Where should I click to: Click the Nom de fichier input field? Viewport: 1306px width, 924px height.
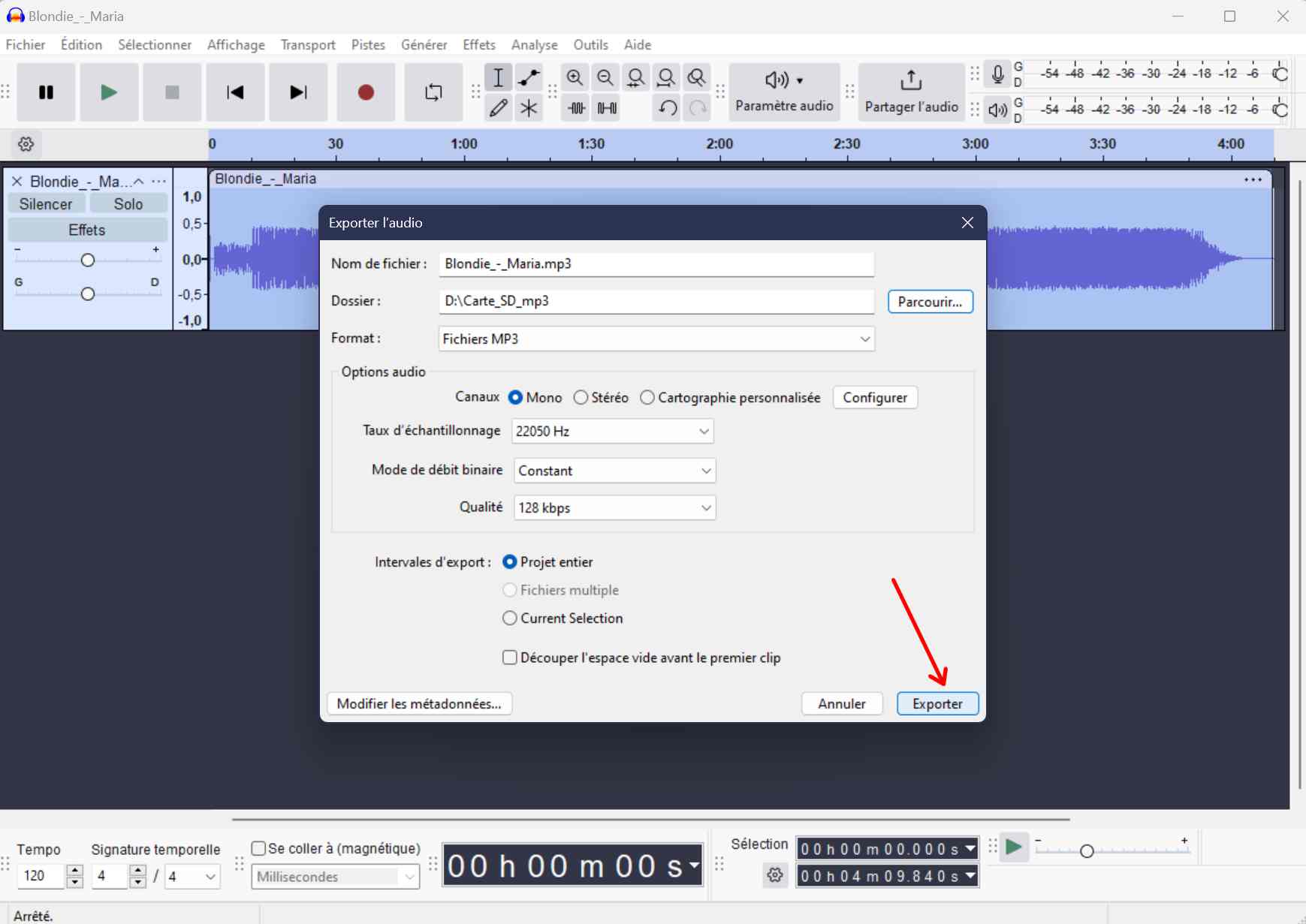coord(656,263)
